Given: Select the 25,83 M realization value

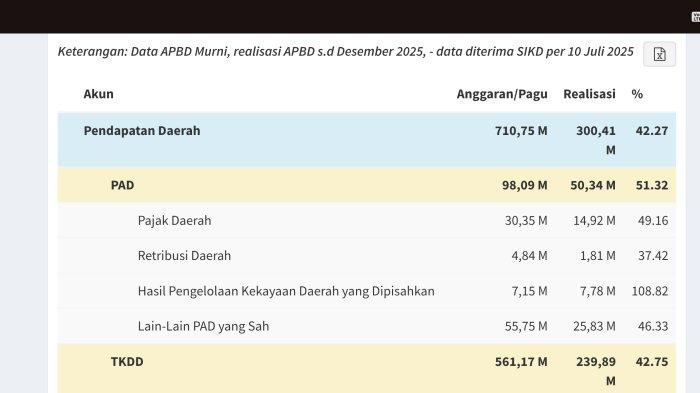Looking at the screenshot, I should pyautogui.click(x=594, y=326).
